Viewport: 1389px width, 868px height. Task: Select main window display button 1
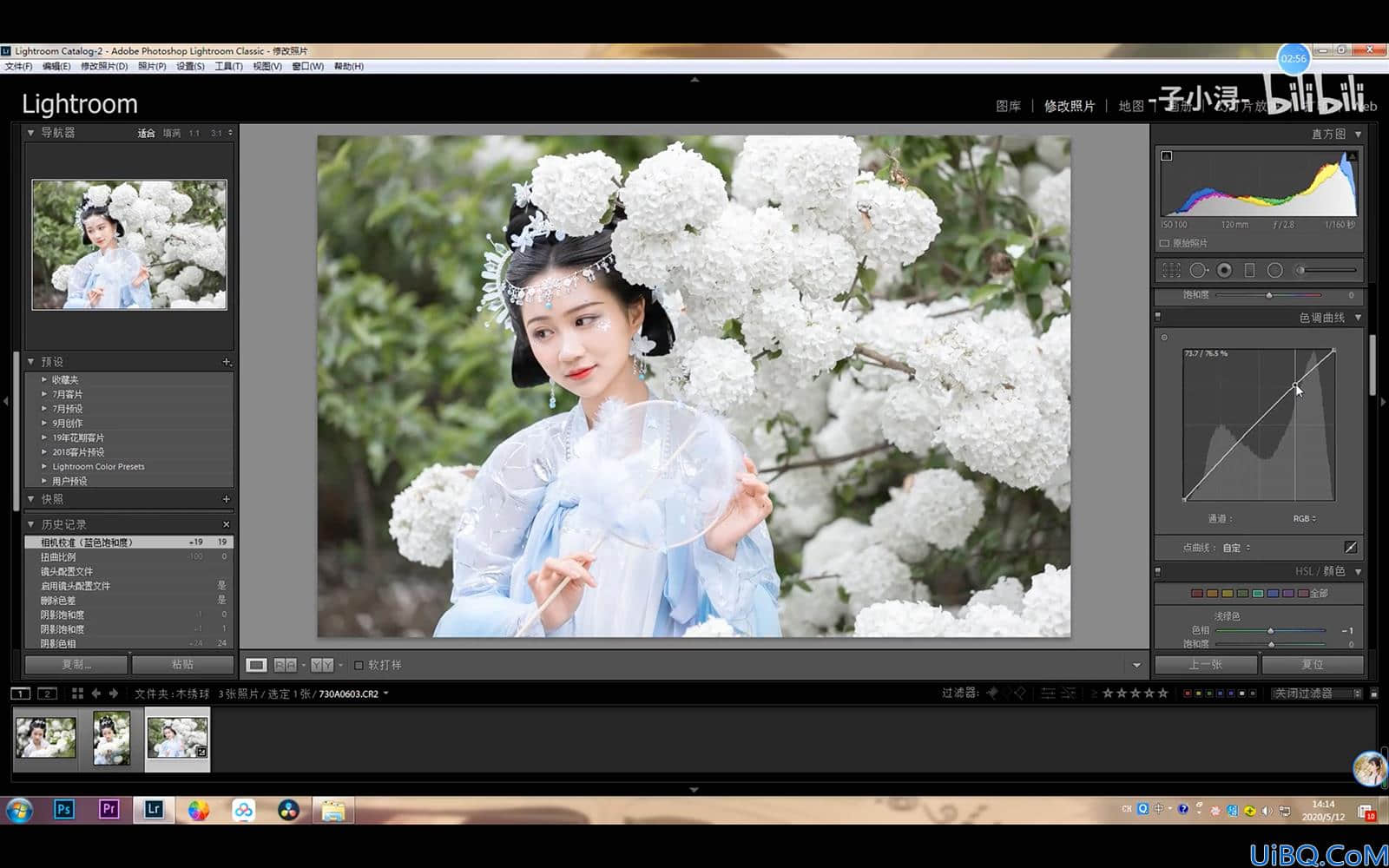(20, 694)
